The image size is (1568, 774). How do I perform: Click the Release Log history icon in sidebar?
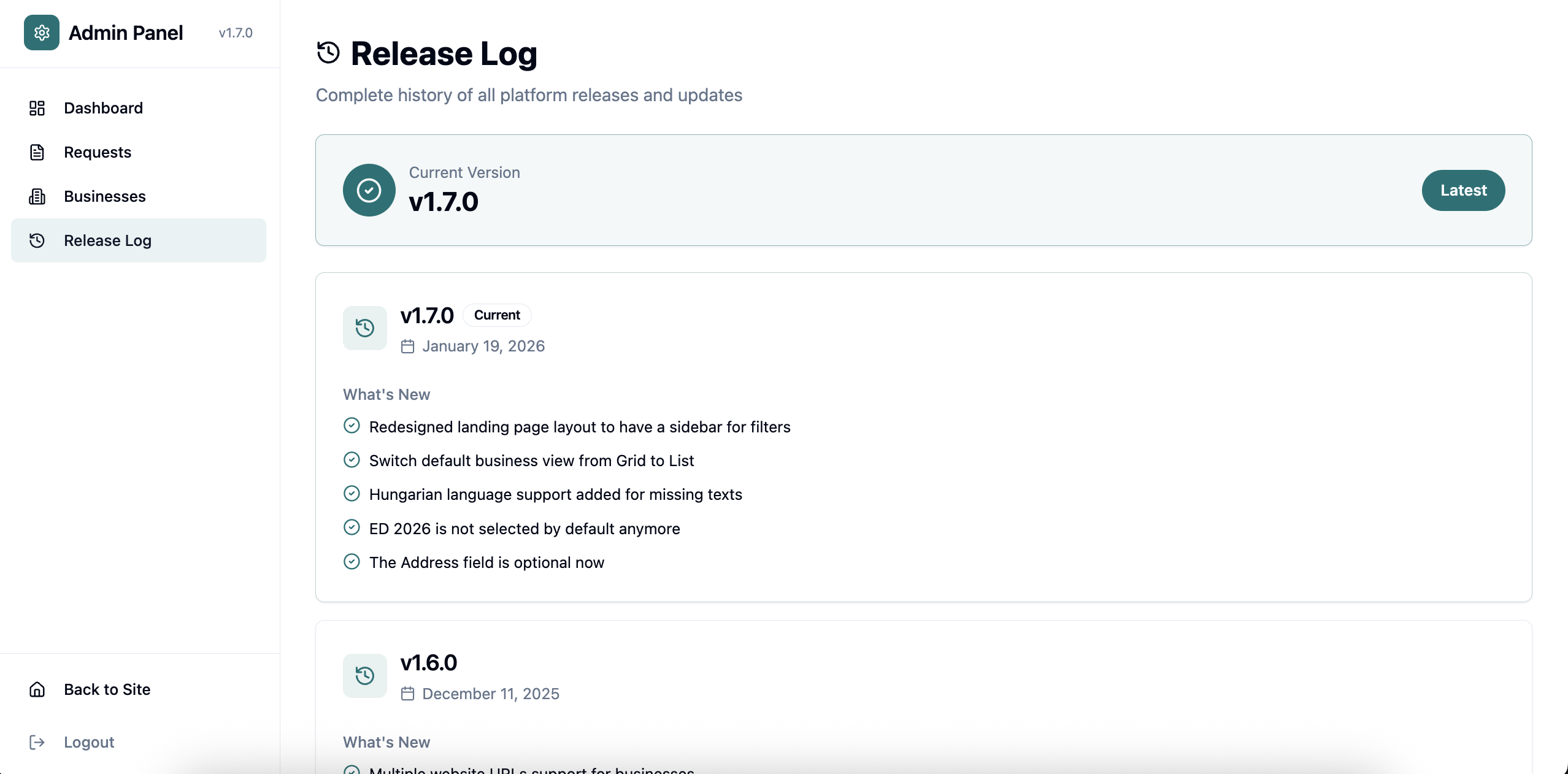click(x=37, y=240)
